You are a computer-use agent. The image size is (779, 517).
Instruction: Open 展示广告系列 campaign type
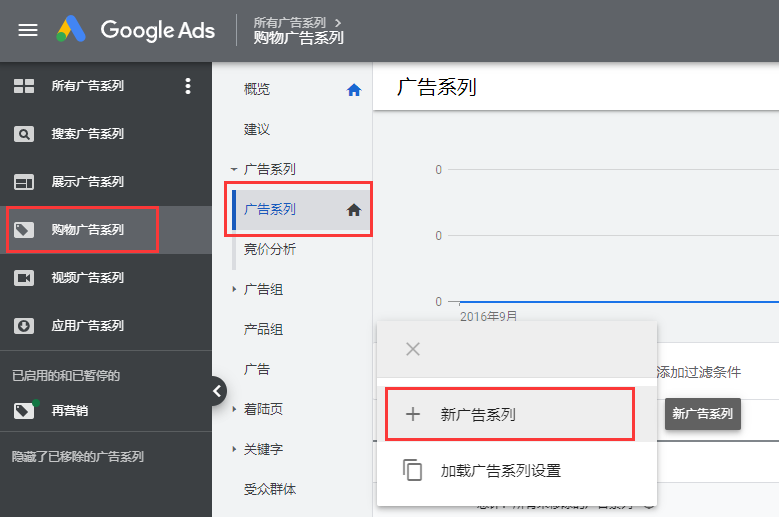tap(87, 182)
